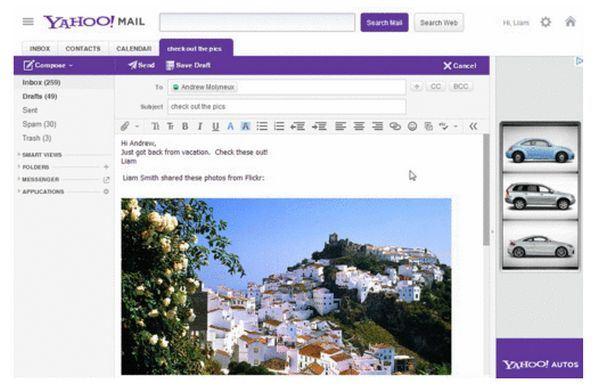Toggle italic formatting

click(x=200, y=126)
